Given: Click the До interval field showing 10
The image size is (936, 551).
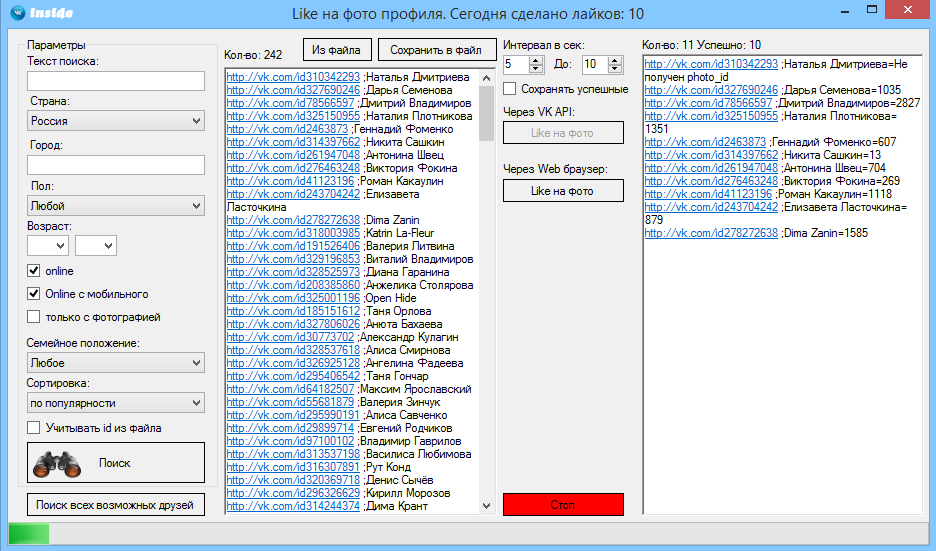Looking at the screenshot, I should pyautogui.click(x=595, y=64).
